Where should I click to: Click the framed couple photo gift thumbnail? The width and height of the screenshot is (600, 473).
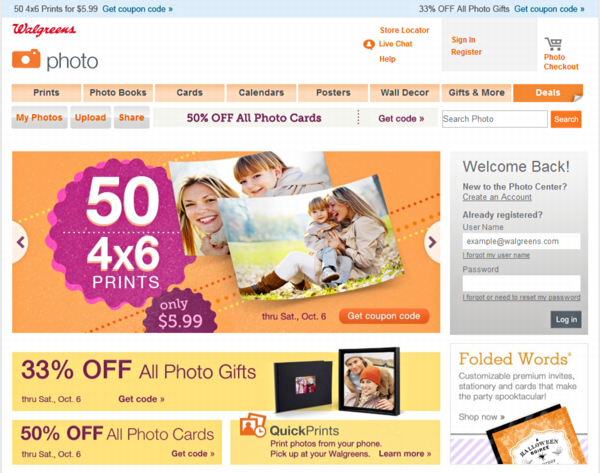coord(369,381)
